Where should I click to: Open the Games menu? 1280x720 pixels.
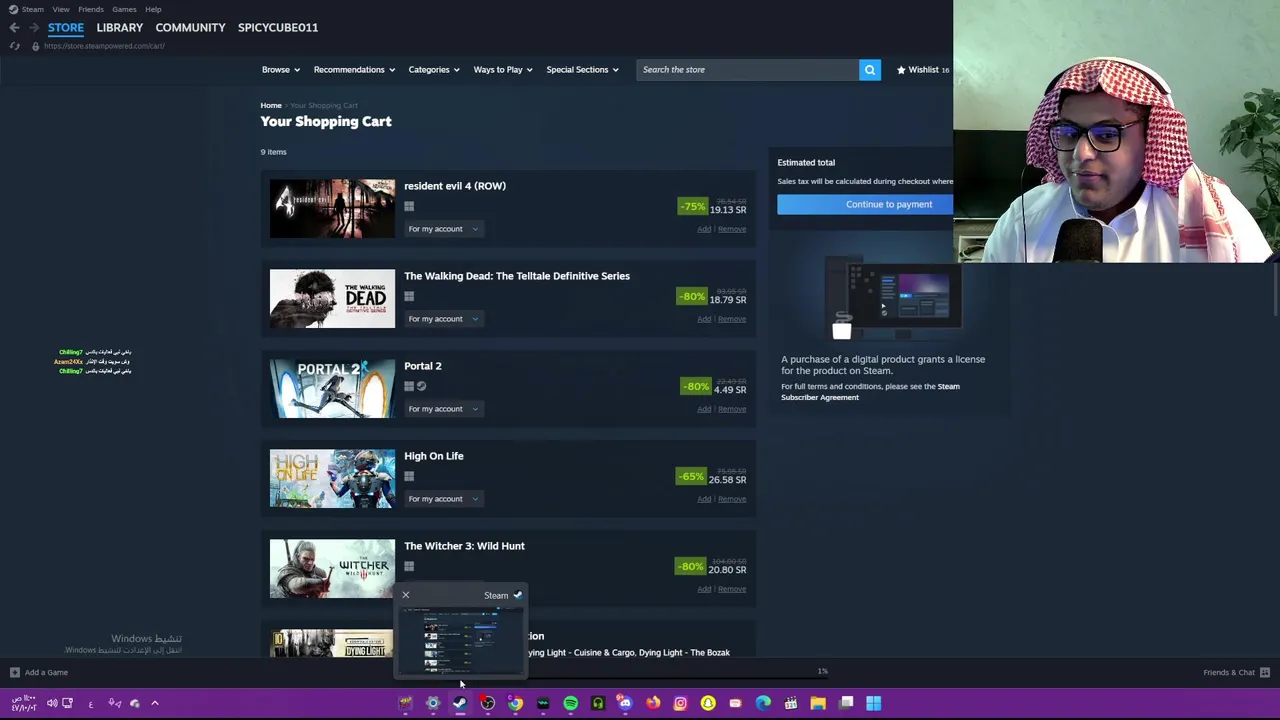[x=124, y=9]
